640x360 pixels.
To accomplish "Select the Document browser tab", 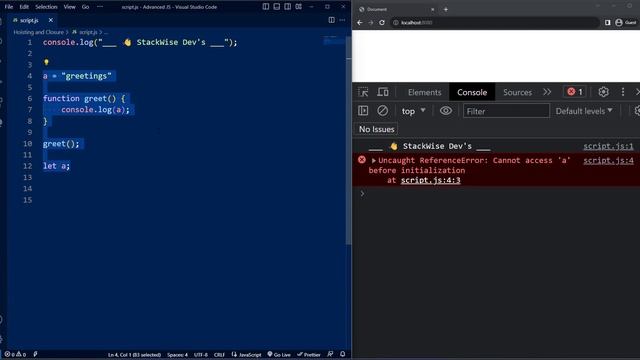I will pos(396,9).
